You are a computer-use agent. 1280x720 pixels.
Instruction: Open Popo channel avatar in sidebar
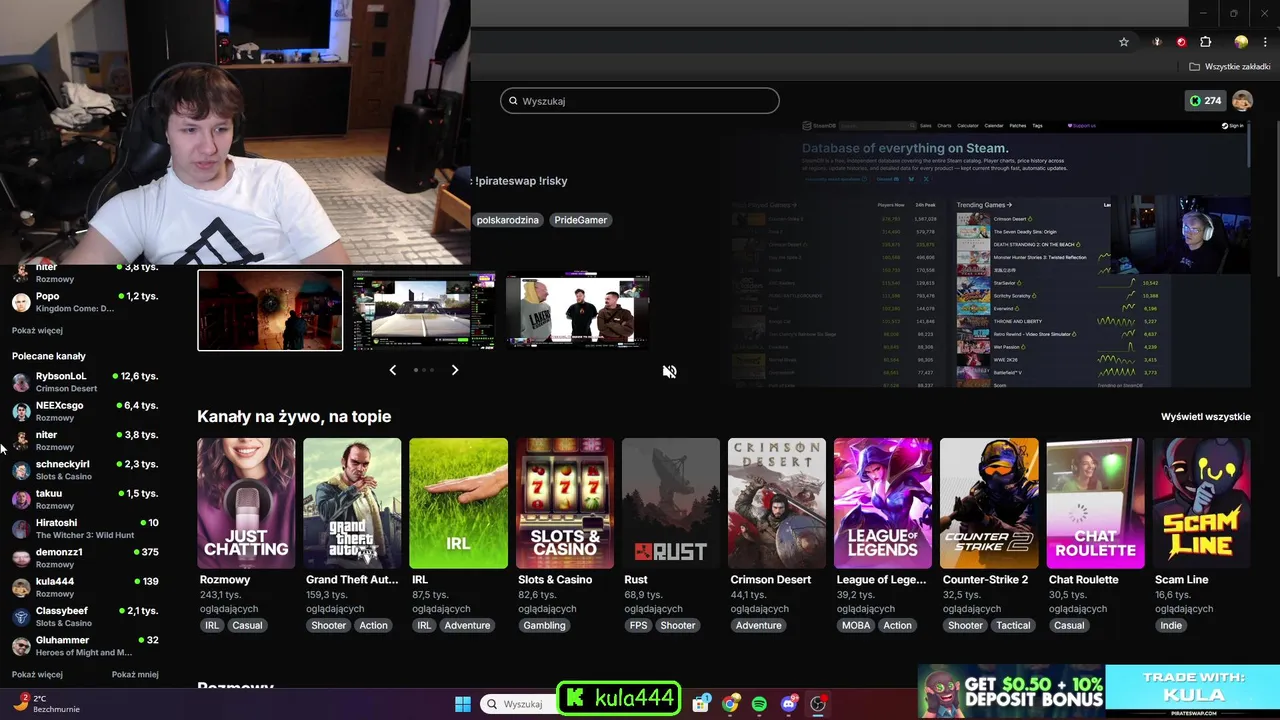pyautogui.click(x=21, y=302)
